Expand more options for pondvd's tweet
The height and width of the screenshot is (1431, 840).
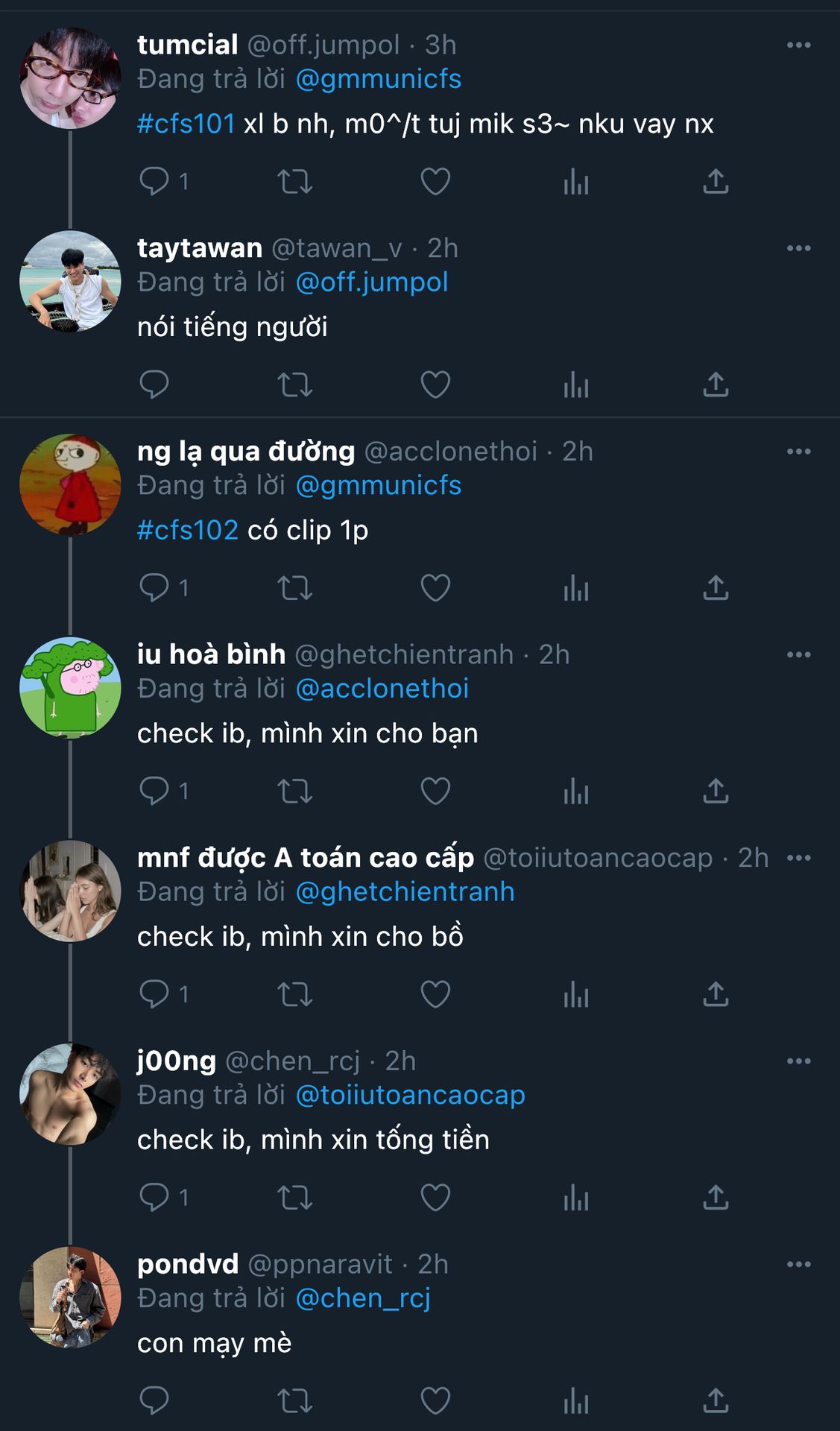798,1264
